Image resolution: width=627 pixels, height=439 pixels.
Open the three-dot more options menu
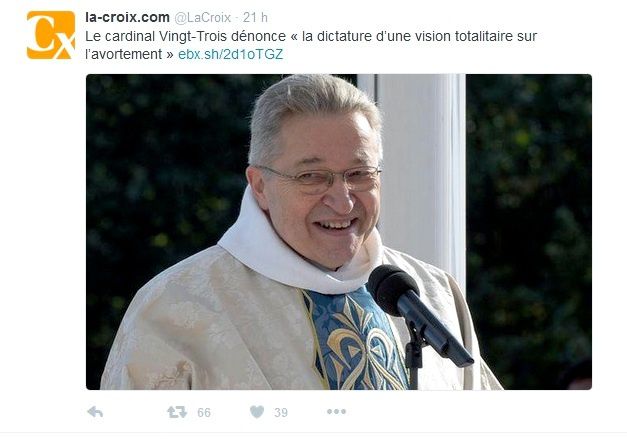pos(336,411)
